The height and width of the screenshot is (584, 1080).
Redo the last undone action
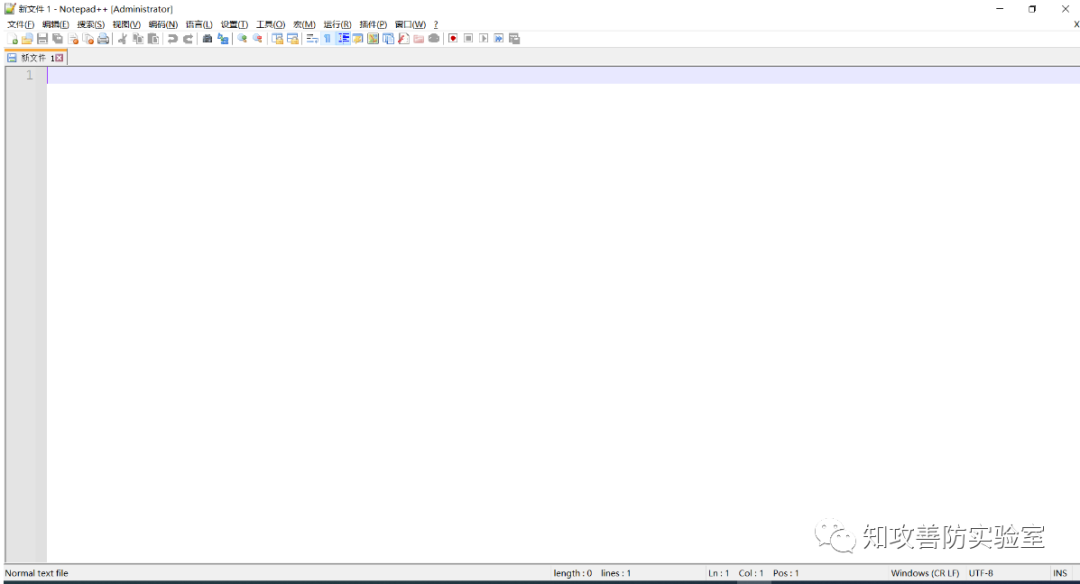point(187,39)
